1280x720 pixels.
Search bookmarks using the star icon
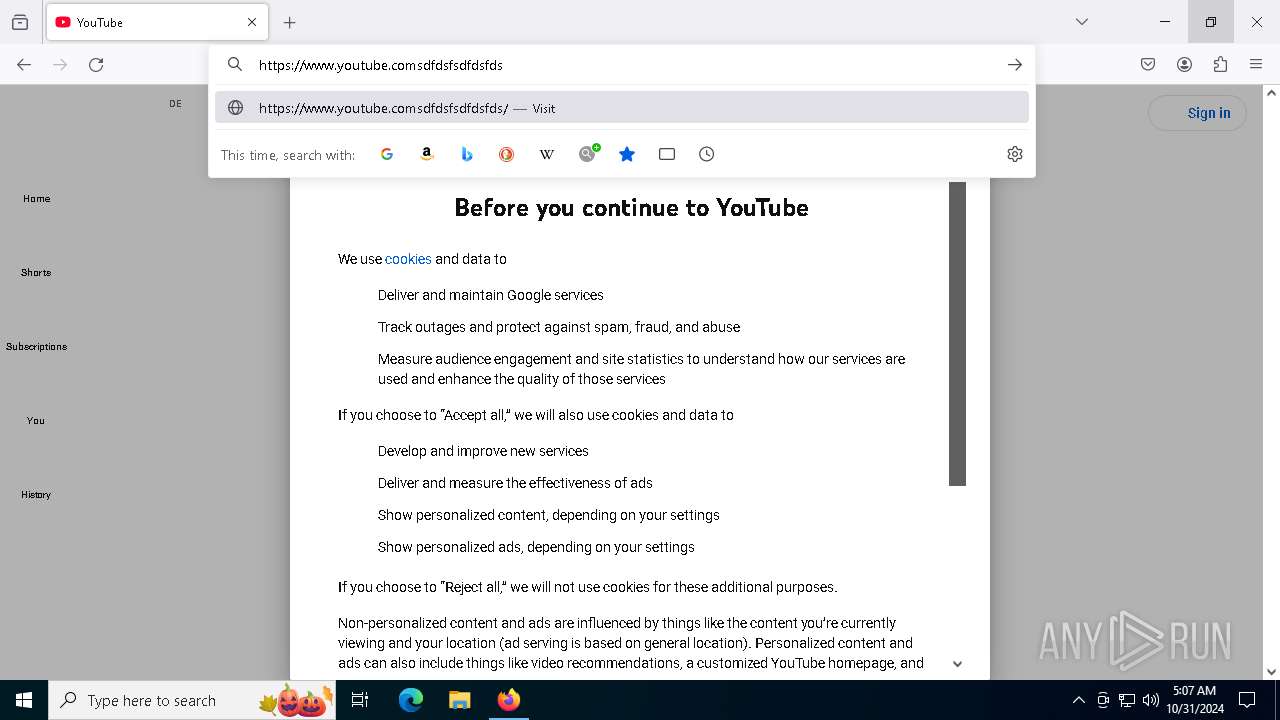point(627,154)
